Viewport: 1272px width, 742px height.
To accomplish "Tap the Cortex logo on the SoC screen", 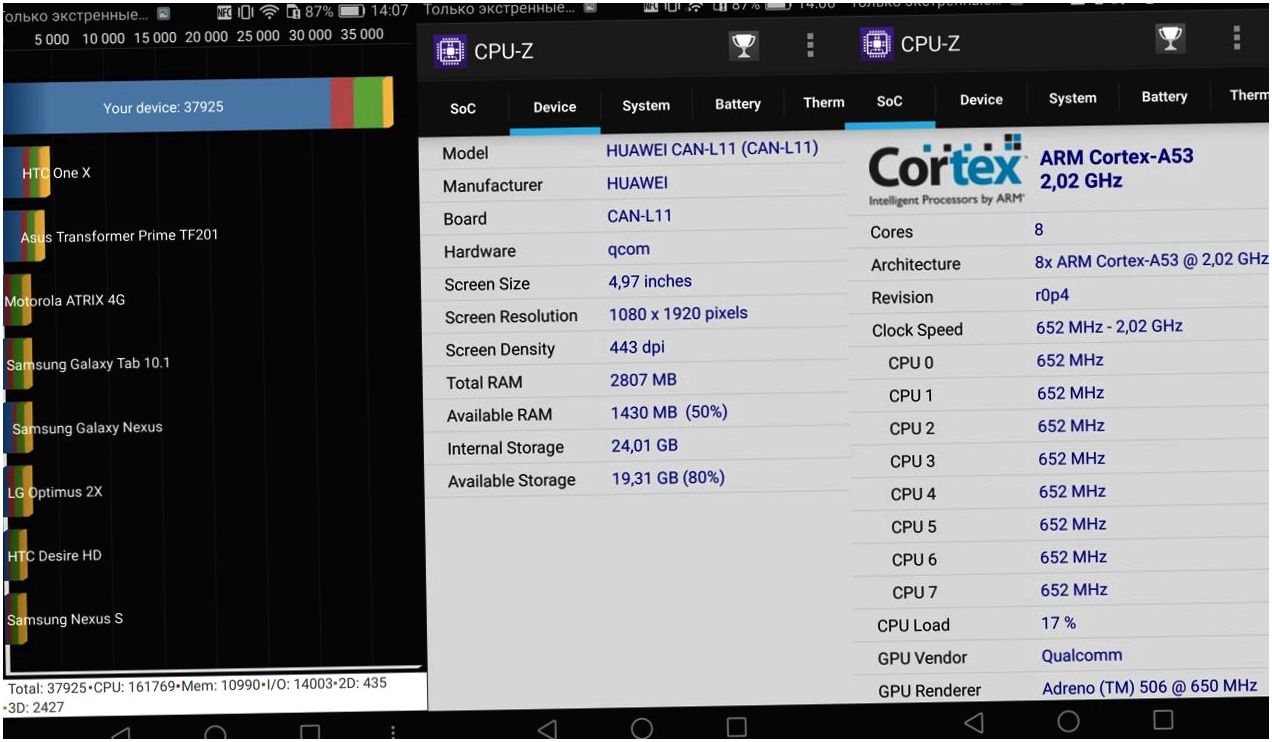I will coord(946,171).
